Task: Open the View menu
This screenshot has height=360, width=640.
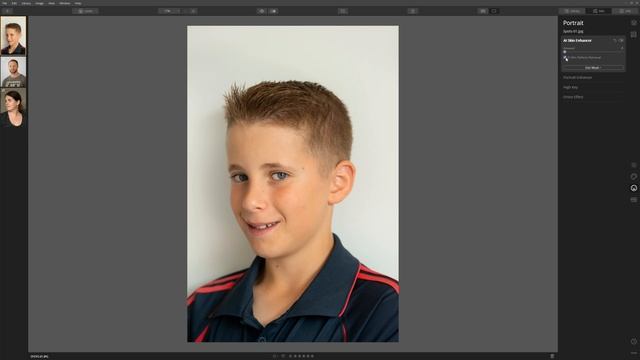Action: pyautogui.click(x=51, y=3)
